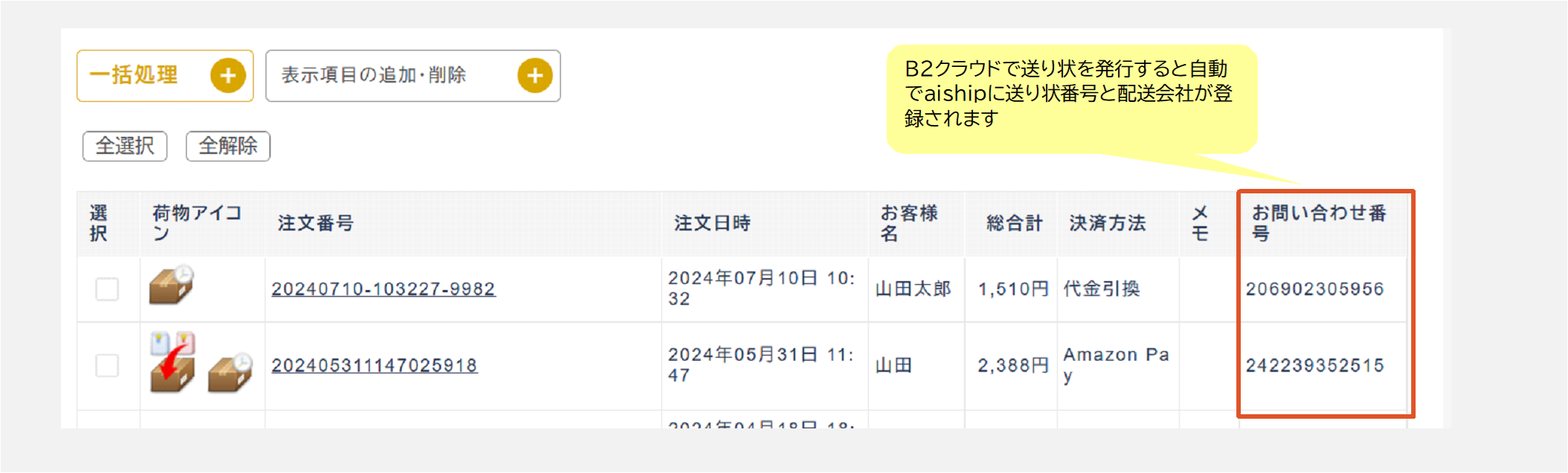Screen dimensions: 1568x473
Task: Tick checkbox for order 202405311147025918
Action: pos(107,365)
